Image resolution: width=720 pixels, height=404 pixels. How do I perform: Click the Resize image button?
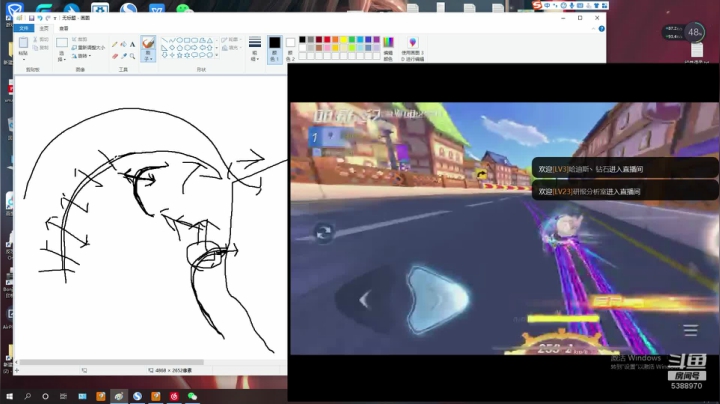click(x=88, y=48)
